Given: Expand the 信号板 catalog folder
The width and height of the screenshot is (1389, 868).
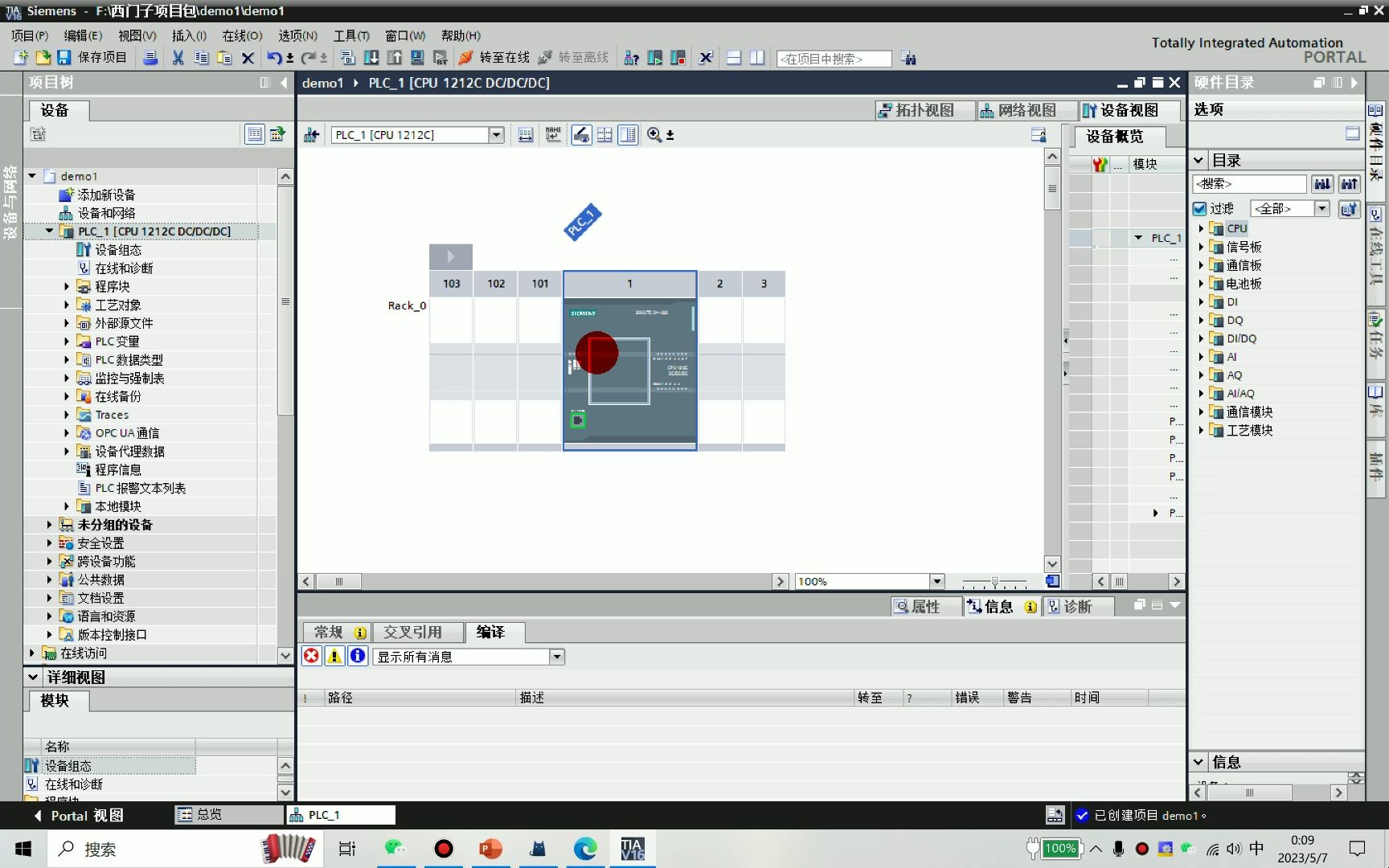Looking at the screenshot, I should click(x=1201, y=247).
